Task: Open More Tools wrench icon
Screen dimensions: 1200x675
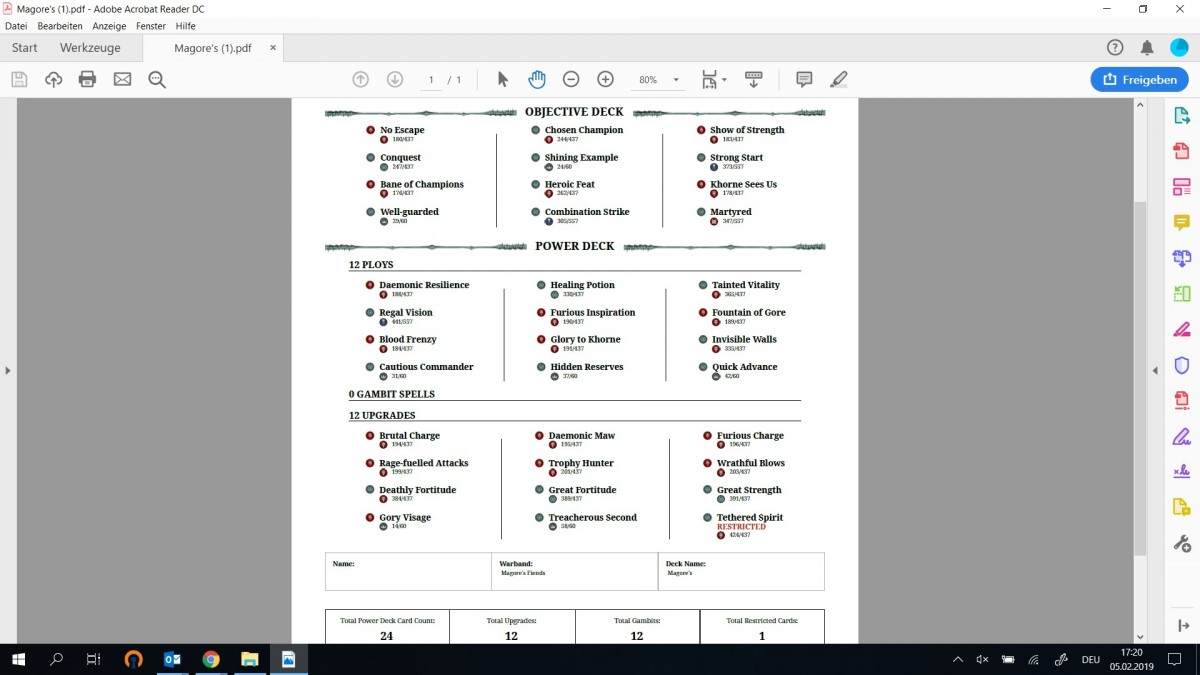Action: (1182, 543)
